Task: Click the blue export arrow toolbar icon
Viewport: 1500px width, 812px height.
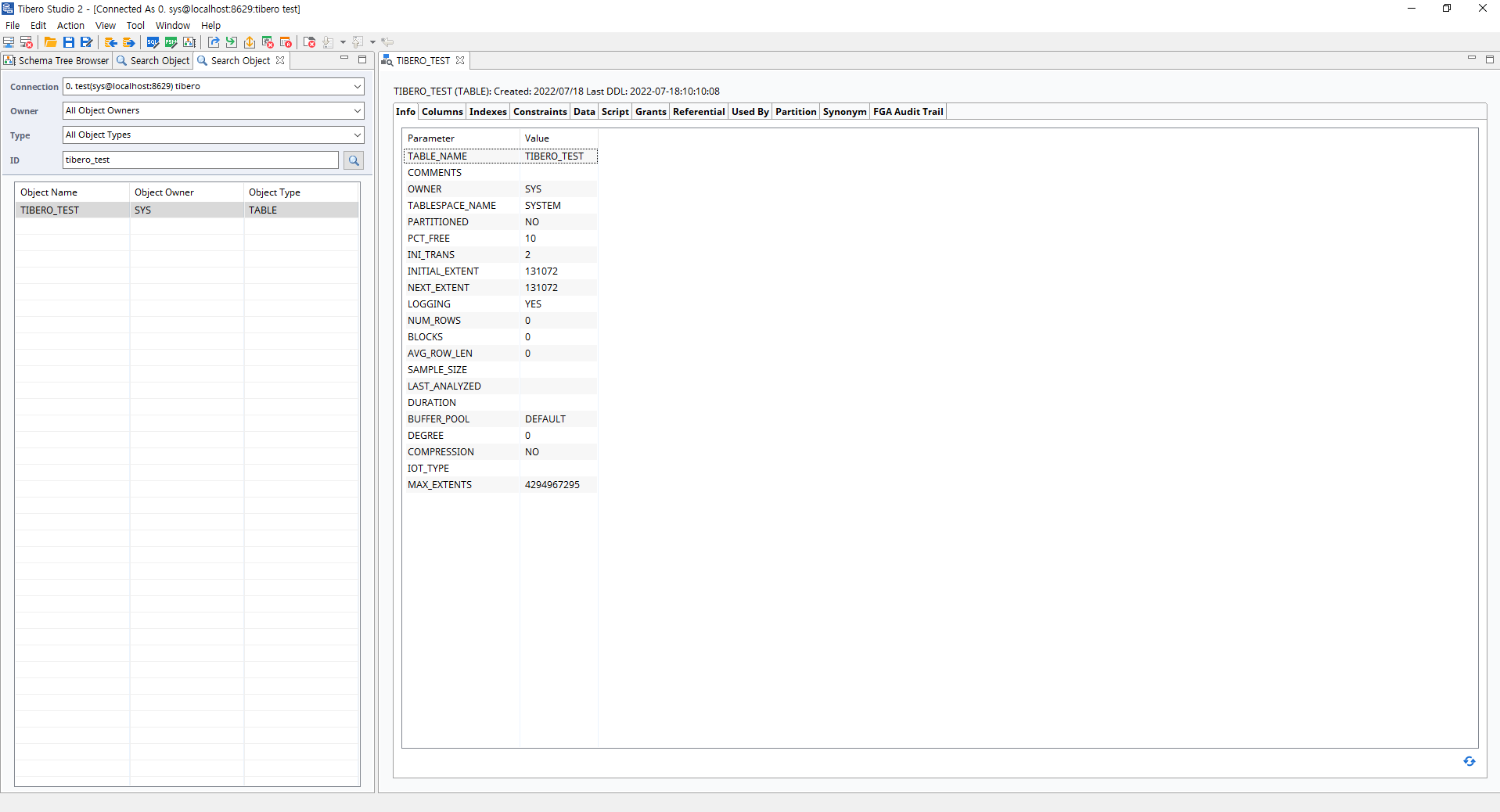Action: [x=213, y=42]
